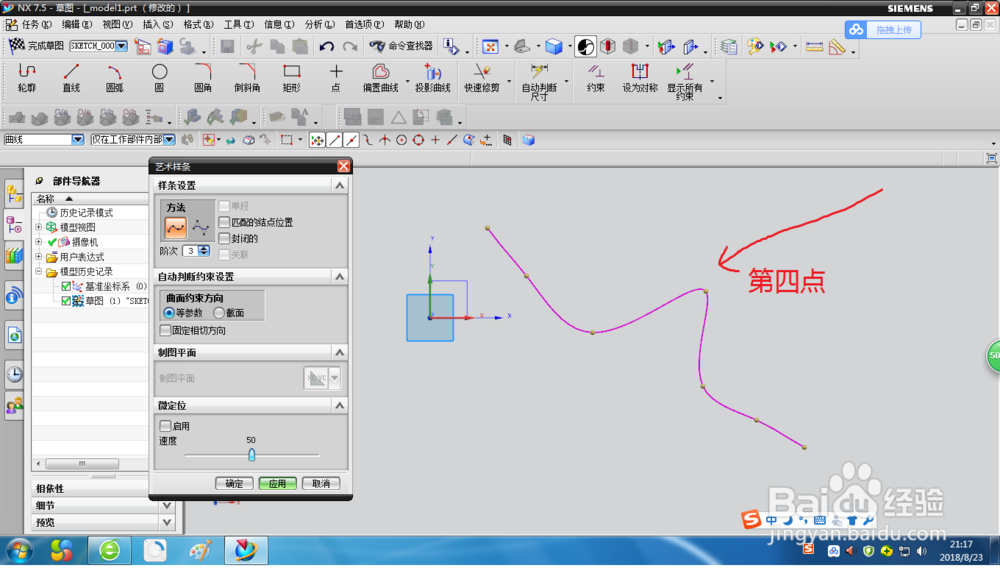Open the 任务 menu
Screen dimensions: 1000x568
tap(36, 24)
